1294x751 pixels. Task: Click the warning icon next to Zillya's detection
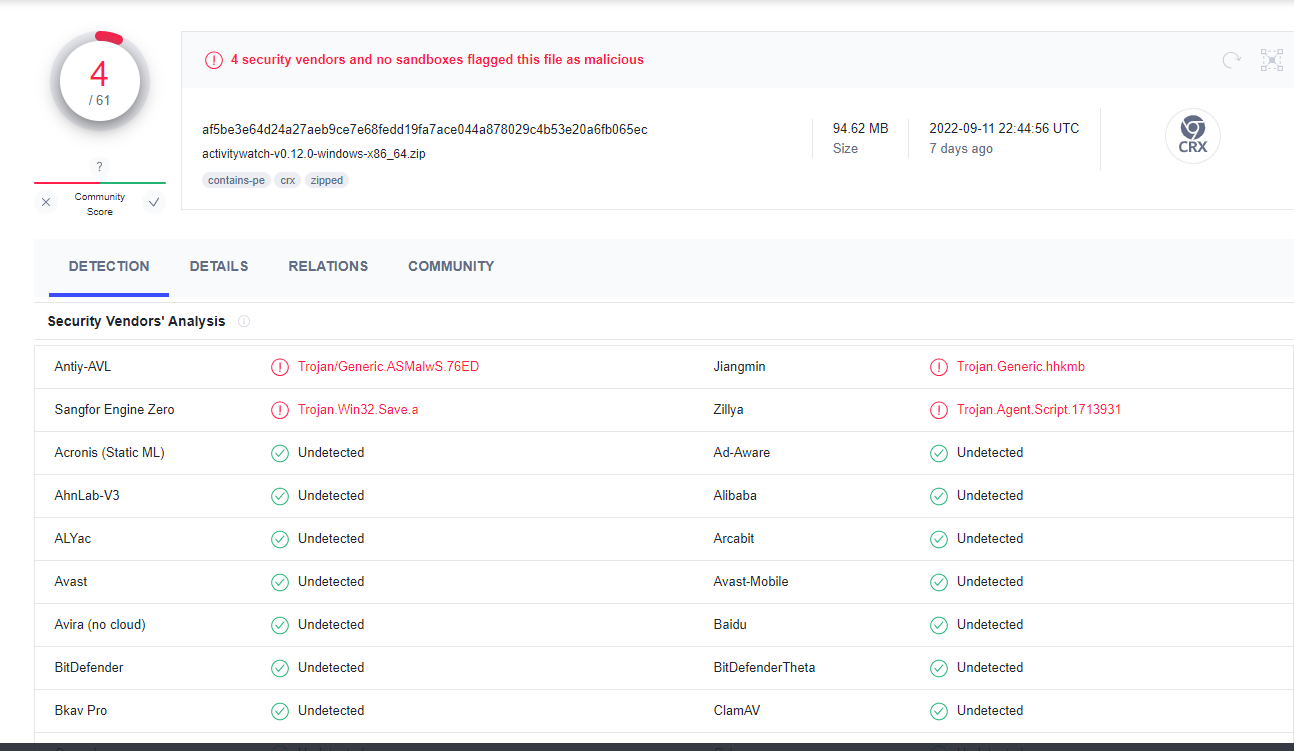[938, 410]
